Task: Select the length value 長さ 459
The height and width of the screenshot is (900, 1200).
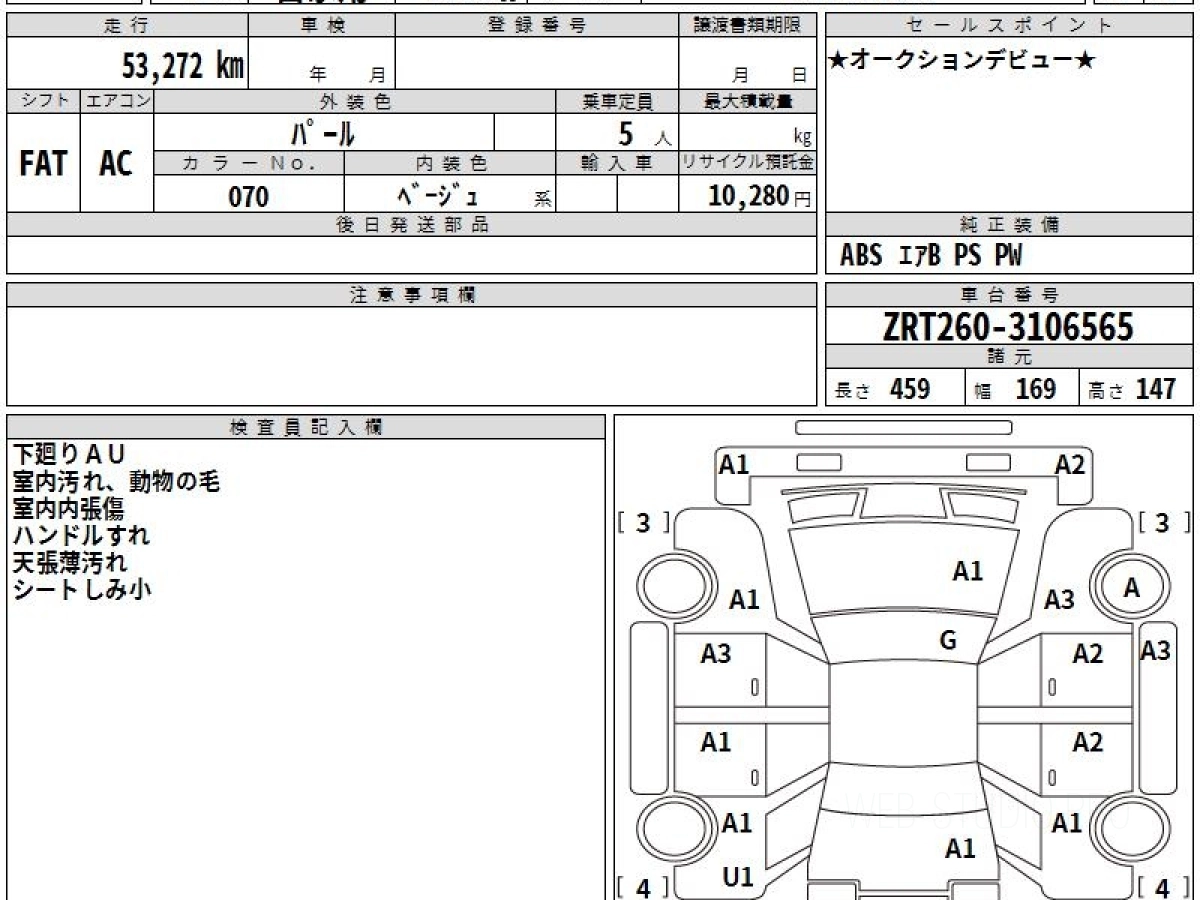Action: pos(883,389)
